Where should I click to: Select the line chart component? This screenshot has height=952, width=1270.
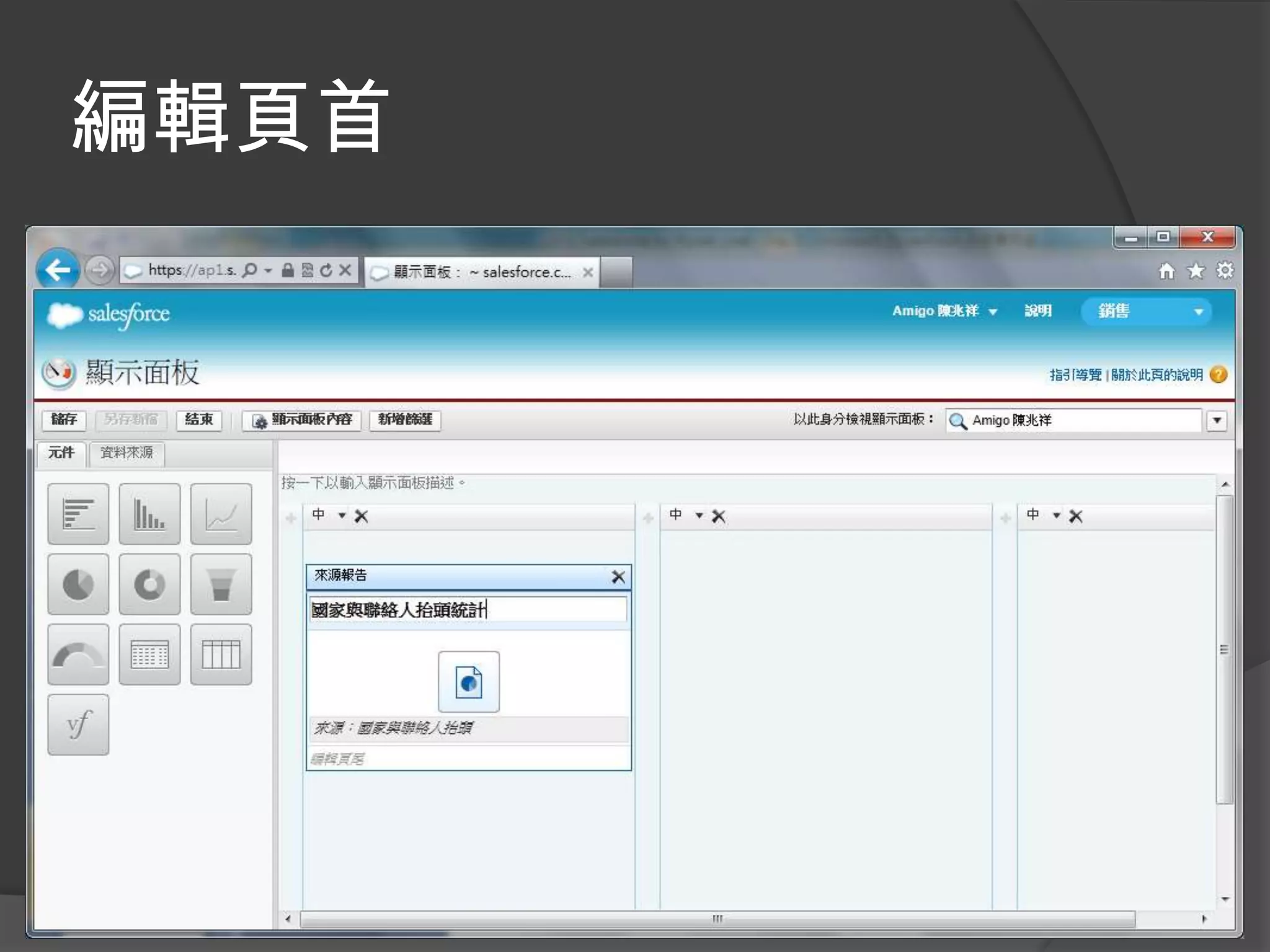tap(221, 514)
